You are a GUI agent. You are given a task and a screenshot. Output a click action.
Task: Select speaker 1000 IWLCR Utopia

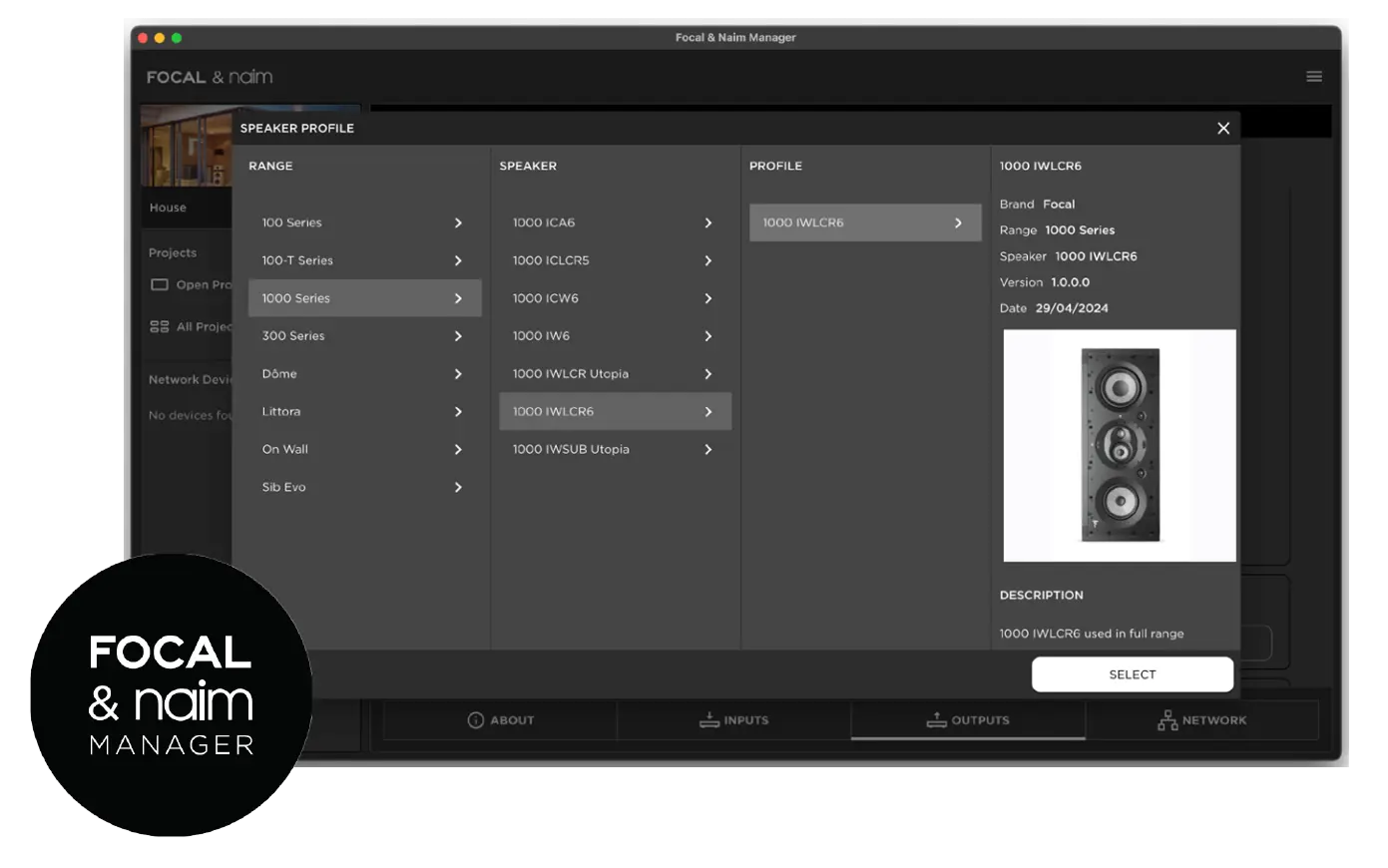point(616,374)
